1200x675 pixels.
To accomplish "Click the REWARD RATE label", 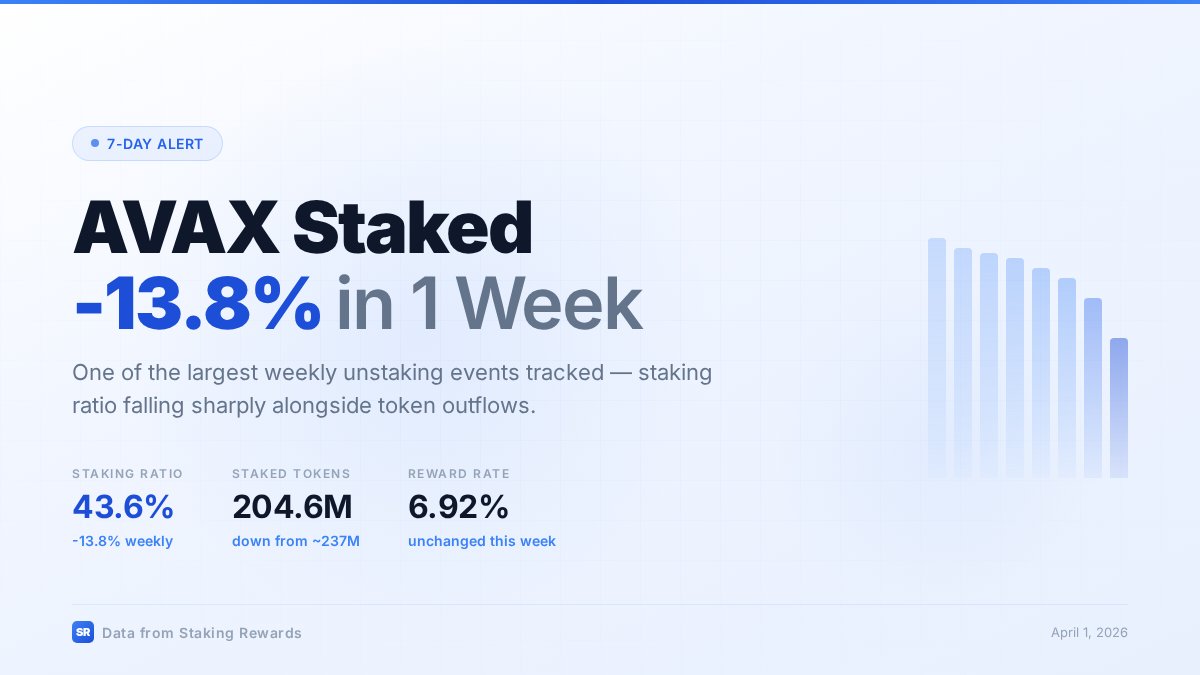I will [x=458, y=474].
